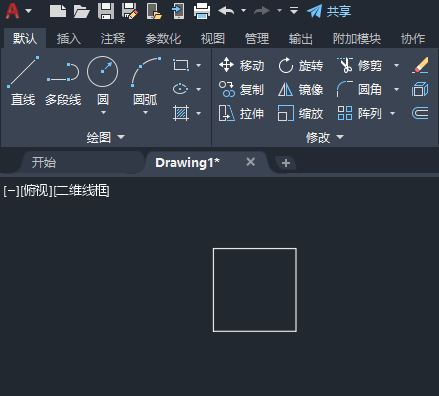Switch to the 管理 ribbon tab
This screenshot has width=439, height=396.
(257, 39)
